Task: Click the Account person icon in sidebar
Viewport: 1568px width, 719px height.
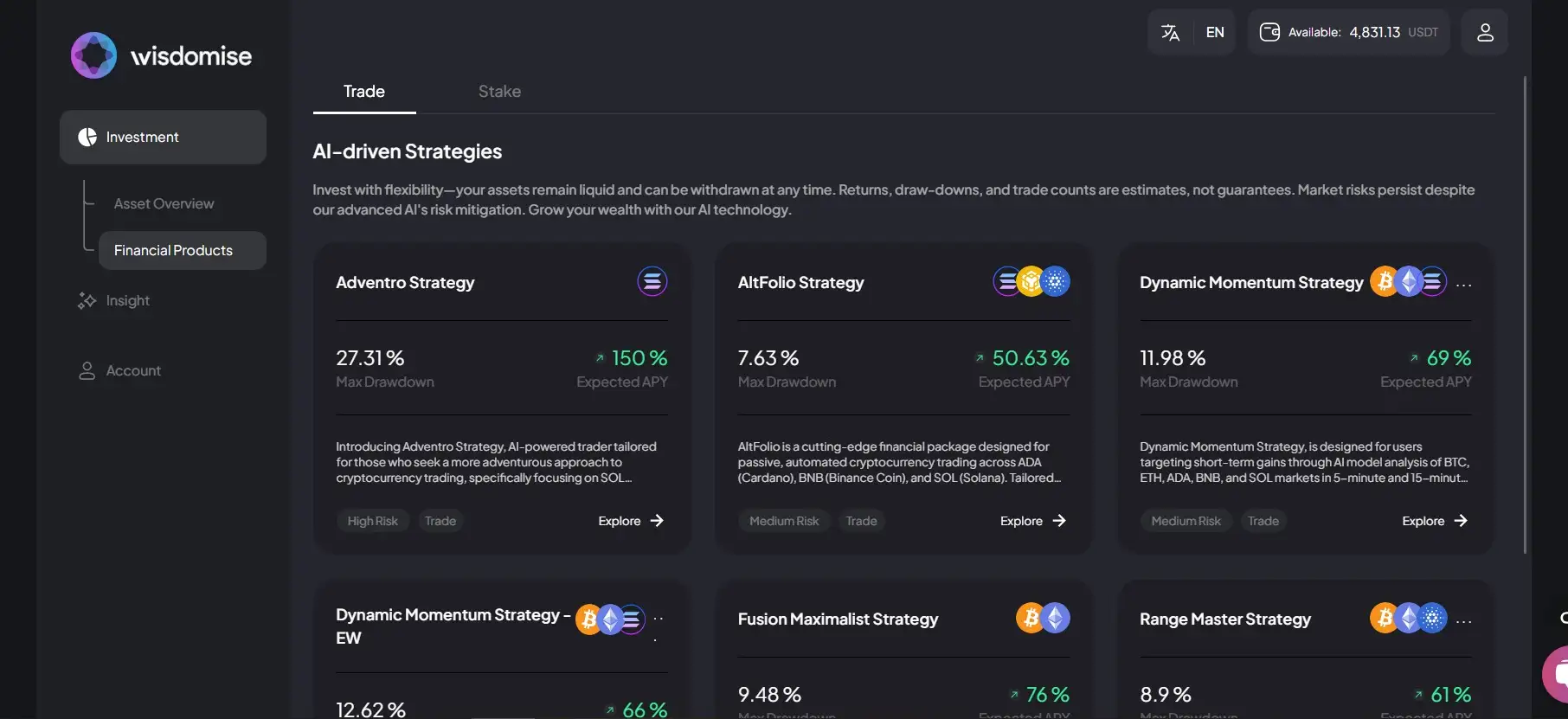Action: pos(87,371)
